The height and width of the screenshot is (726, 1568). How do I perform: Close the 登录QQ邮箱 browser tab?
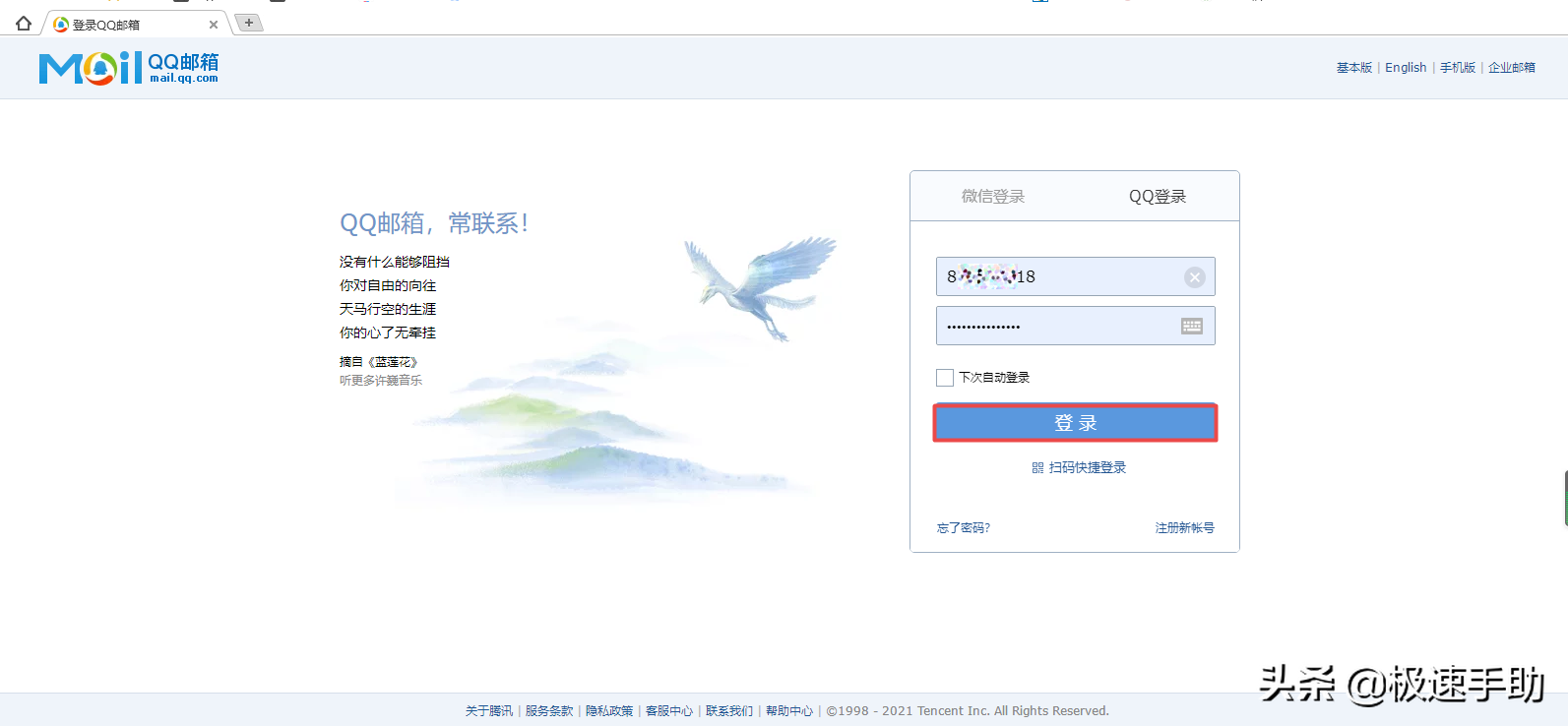click(x=214, y=25)
